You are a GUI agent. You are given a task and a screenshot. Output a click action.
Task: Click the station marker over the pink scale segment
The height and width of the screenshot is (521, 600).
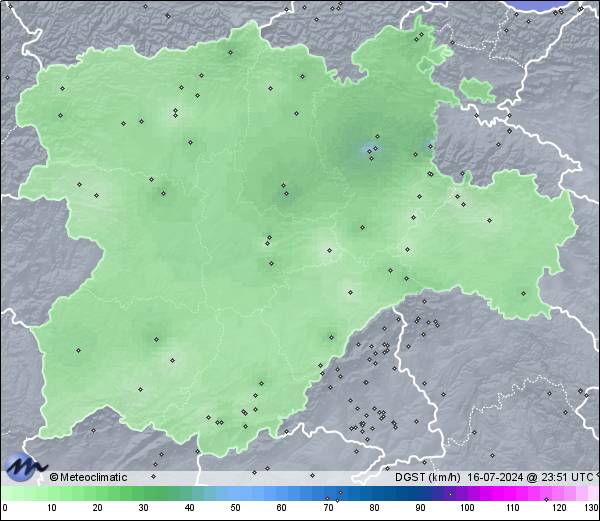tap(546, 499)
